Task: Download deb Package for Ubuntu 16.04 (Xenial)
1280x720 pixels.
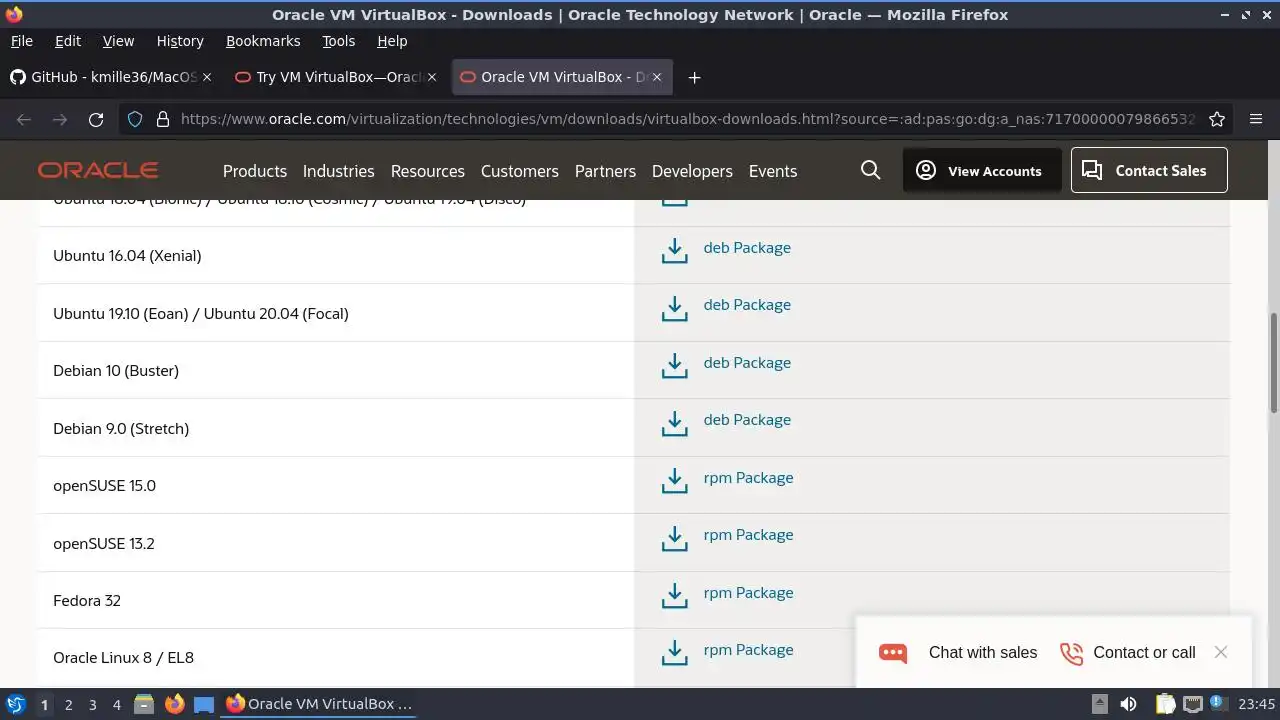Action: pyautogui.click(x=747, y=248)
